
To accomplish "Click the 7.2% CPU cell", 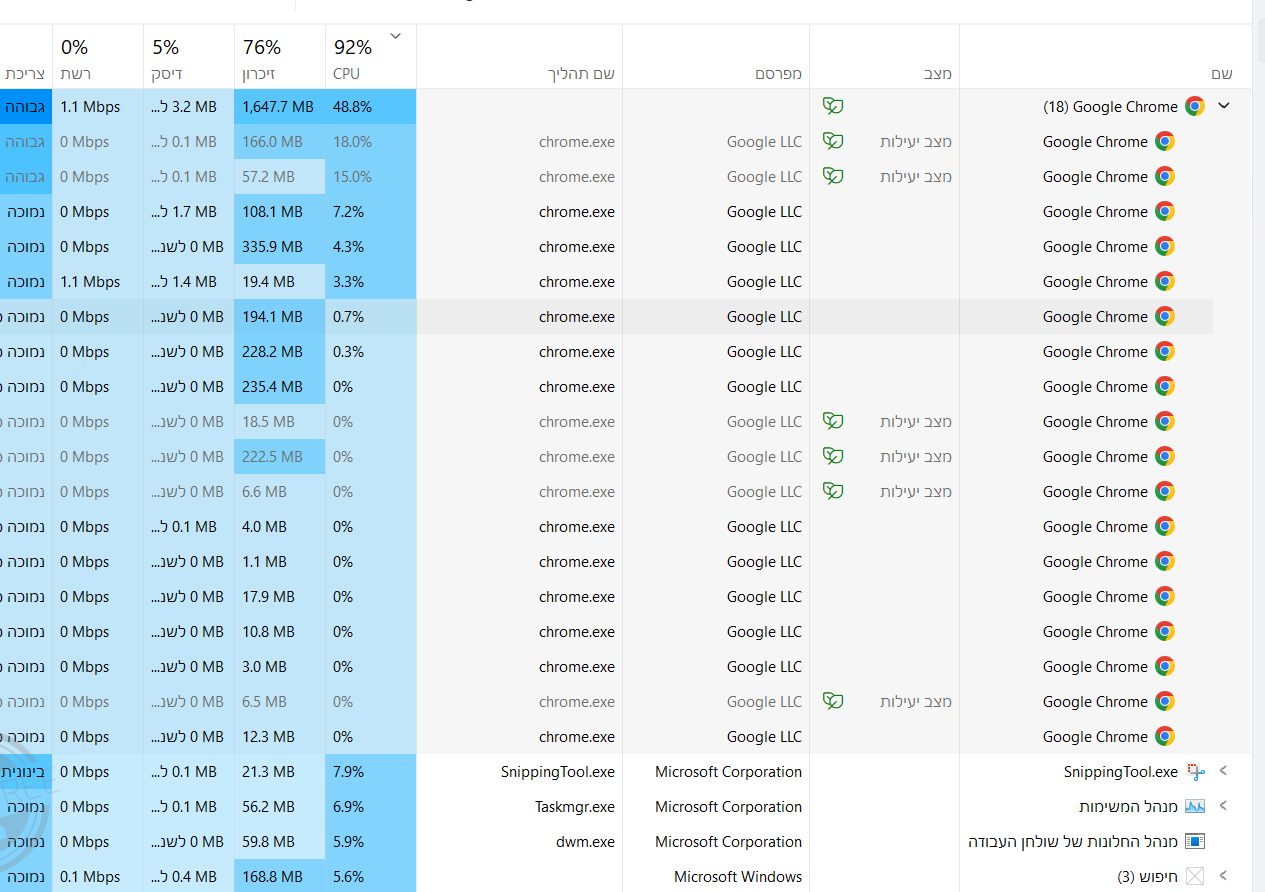I will [370, 211].
